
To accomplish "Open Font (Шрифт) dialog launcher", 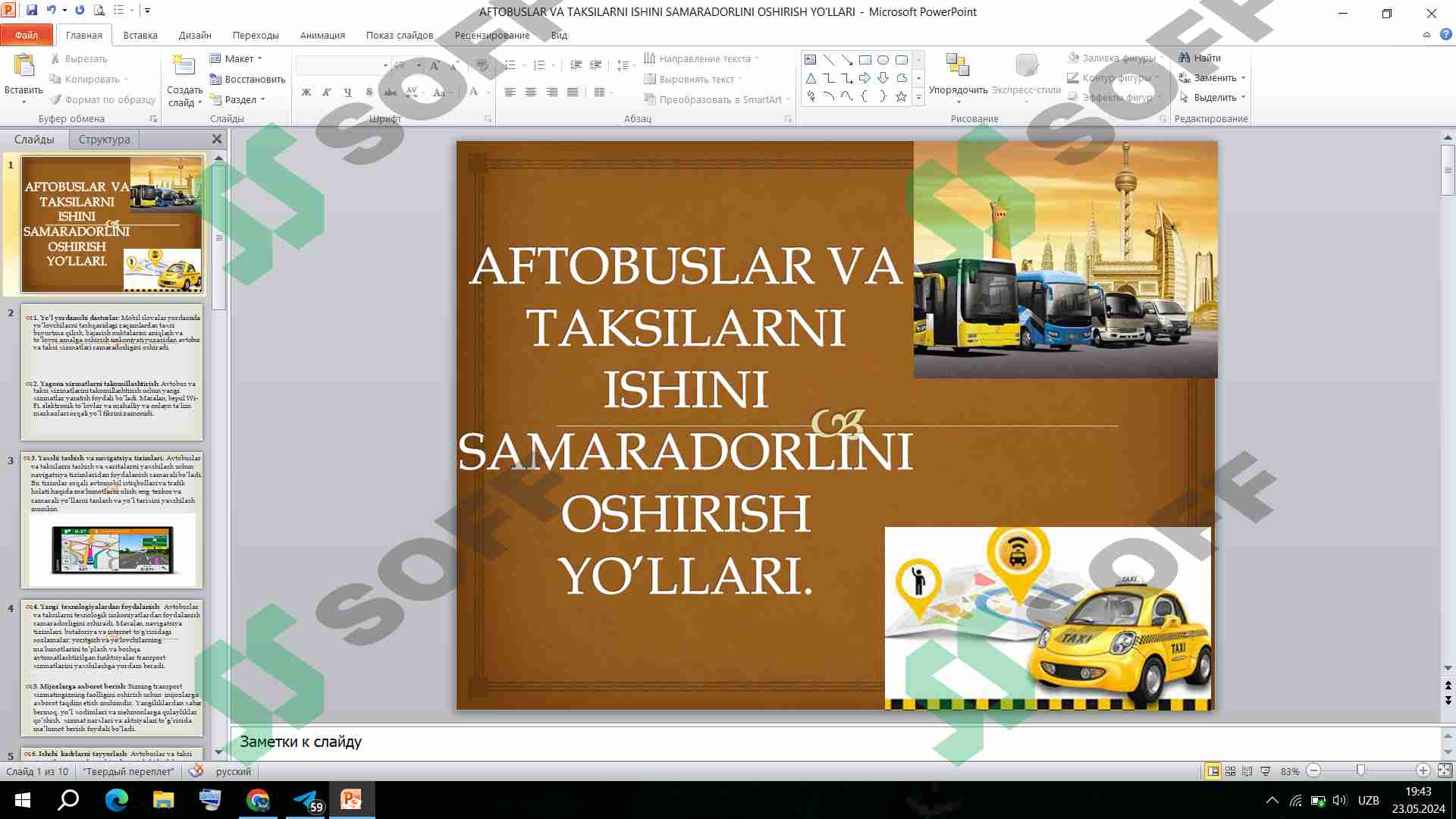I will 488,119.
